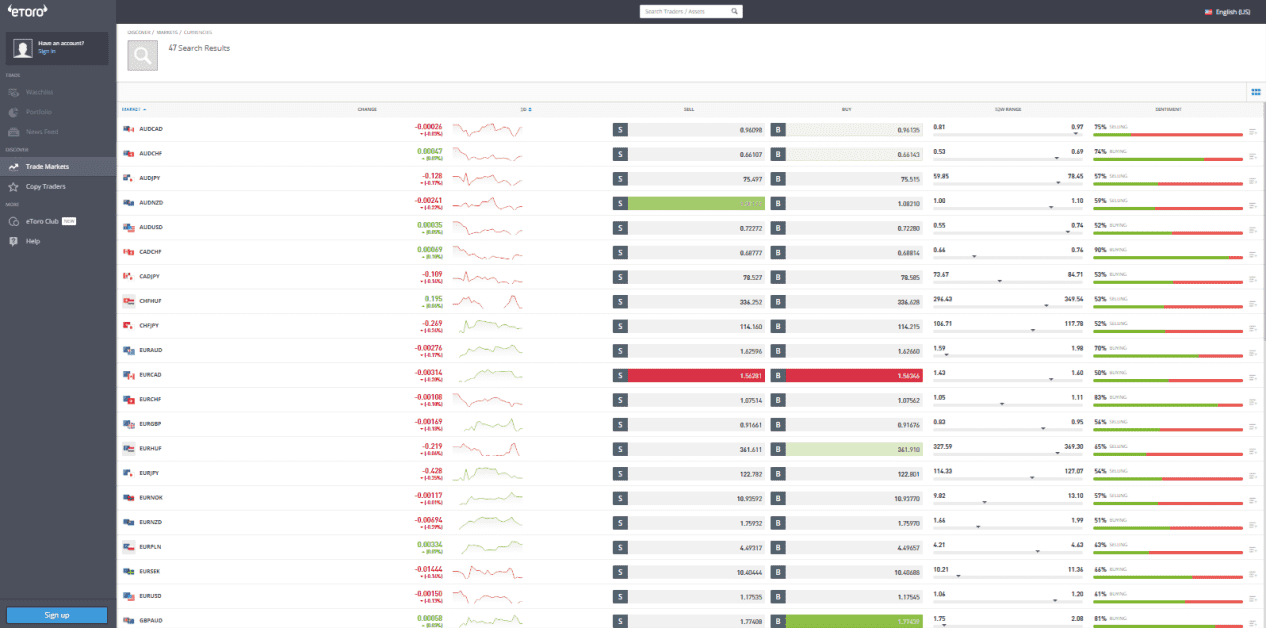Click the Sign in link
The height and width of the screenshot is (628, 1266).
pos(46,50)
